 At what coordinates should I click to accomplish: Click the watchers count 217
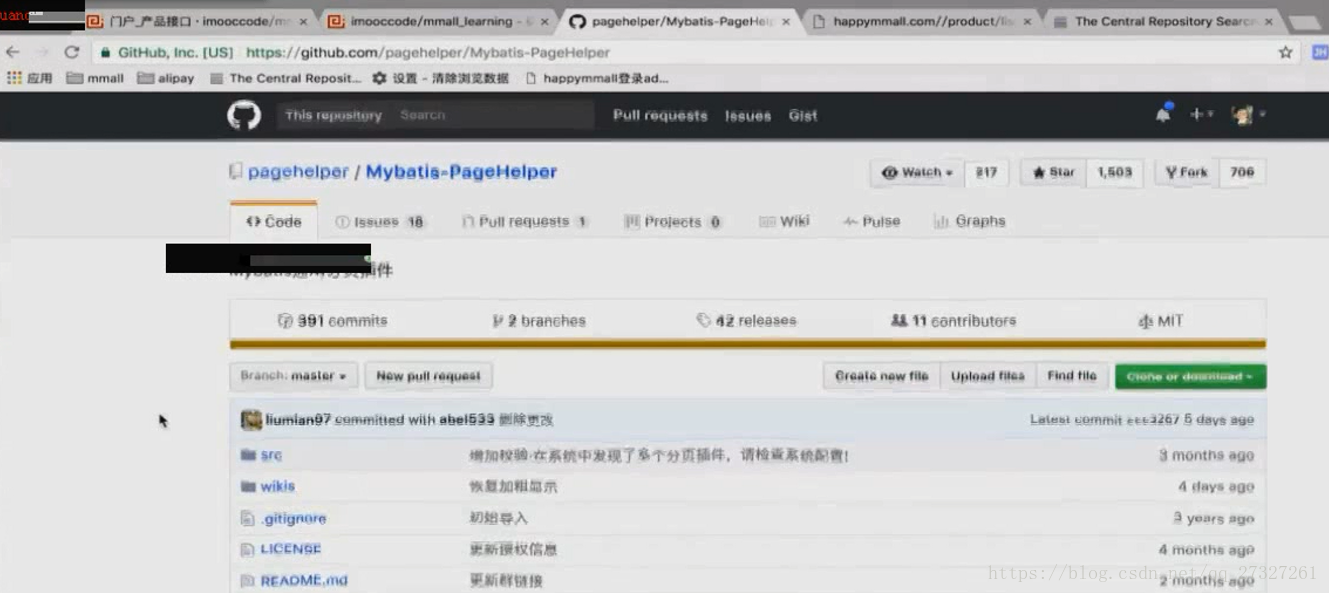[987, 172]
